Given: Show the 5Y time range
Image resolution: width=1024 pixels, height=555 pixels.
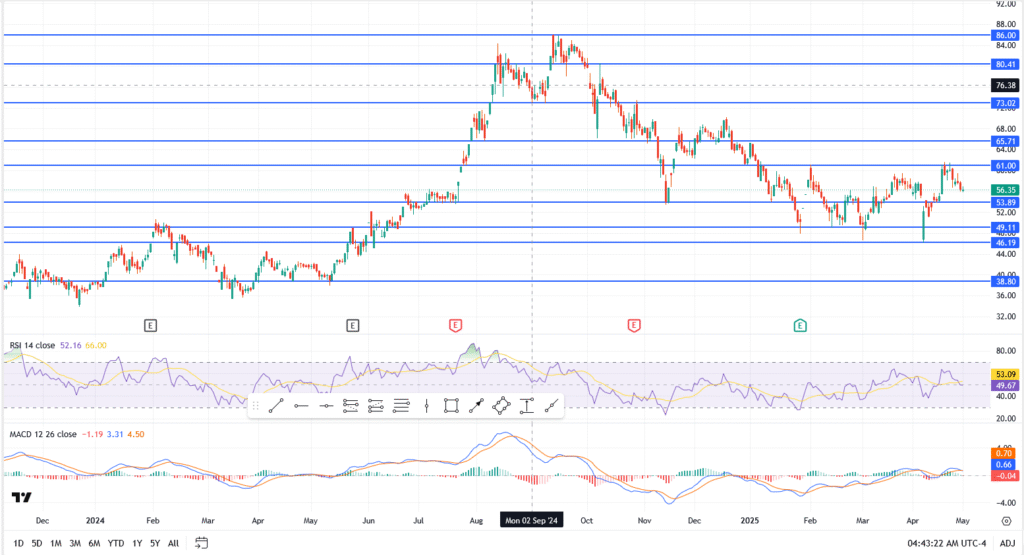Looking at the screenshot, I should [154, 543].
